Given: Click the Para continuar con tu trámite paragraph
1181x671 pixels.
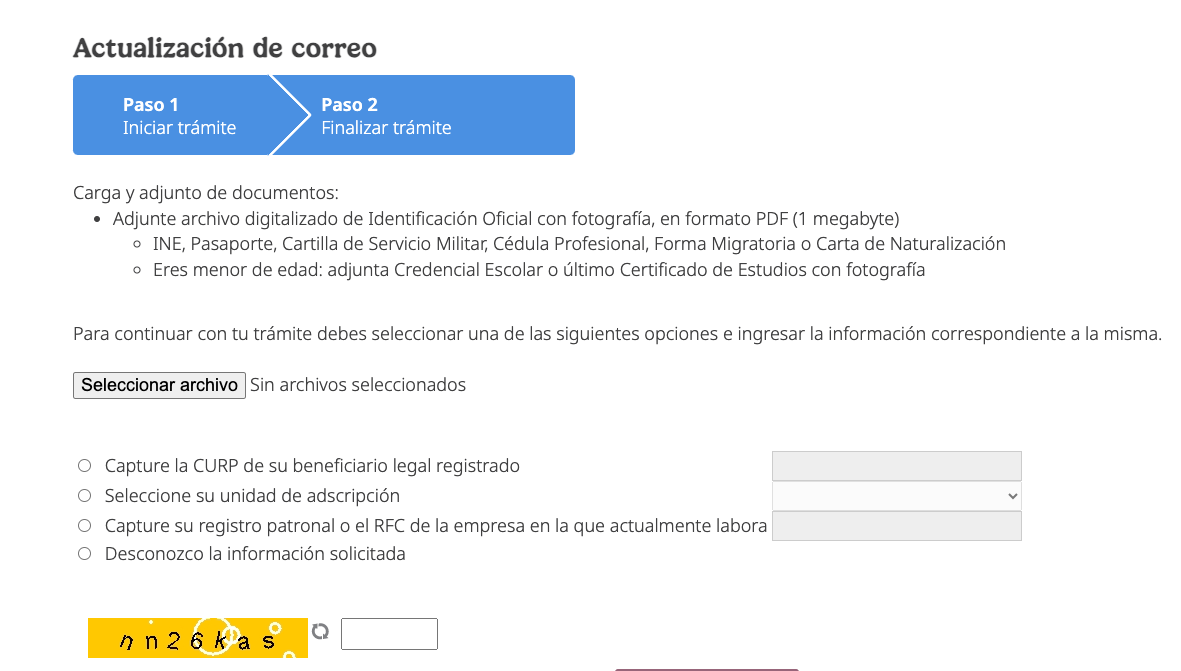Looking at the screenshot, I should pyautogui.click(x=617, y=334).
